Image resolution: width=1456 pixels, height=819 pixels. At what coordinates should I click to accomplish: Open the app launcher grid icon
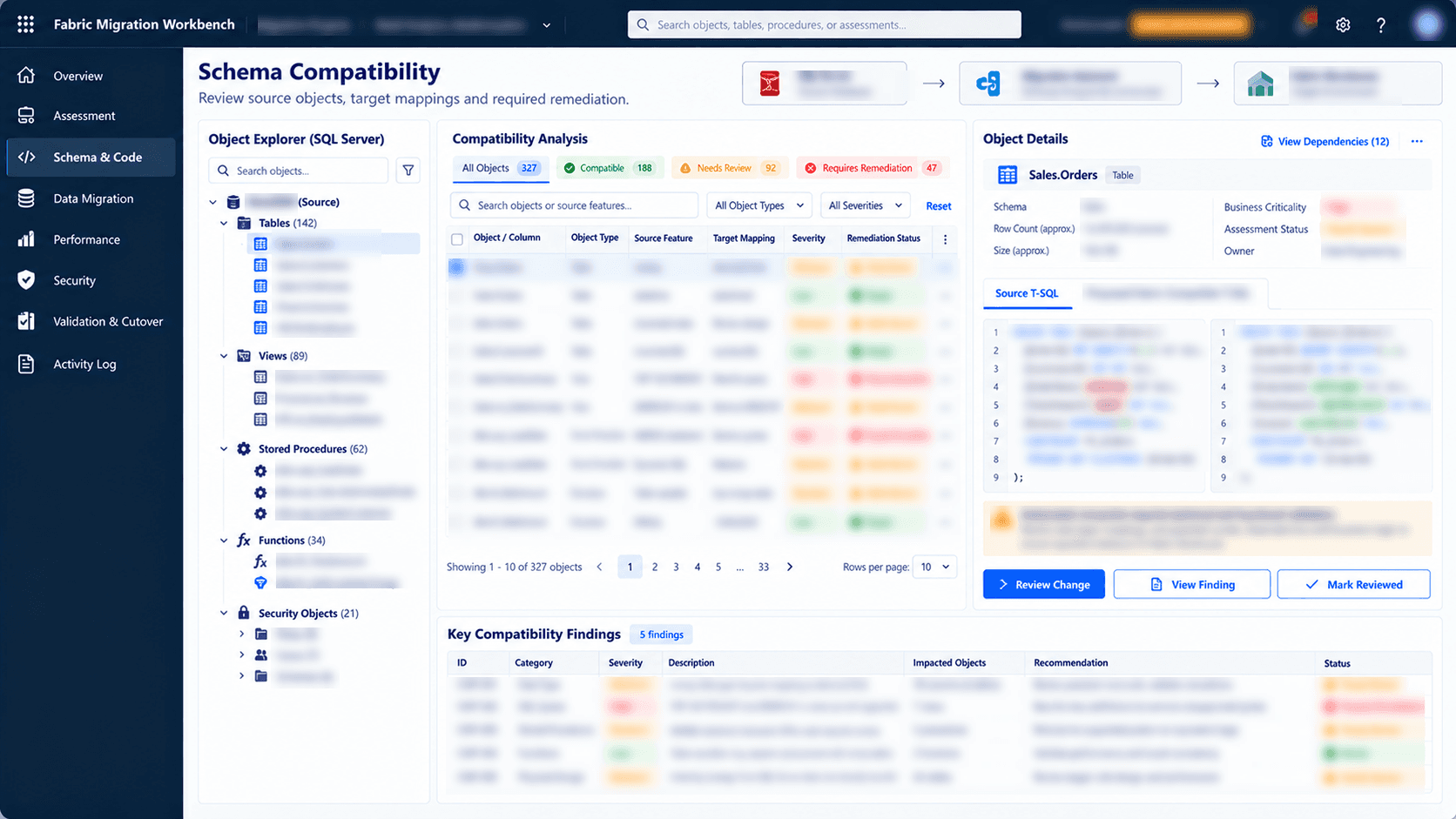[26, 24]
